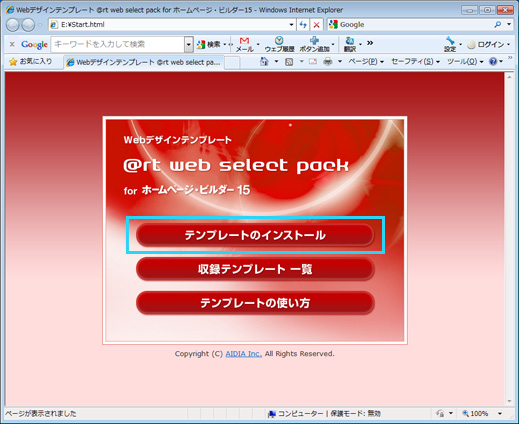Click the 収録テンプレート 一覧 button

[x=255, y=269]
